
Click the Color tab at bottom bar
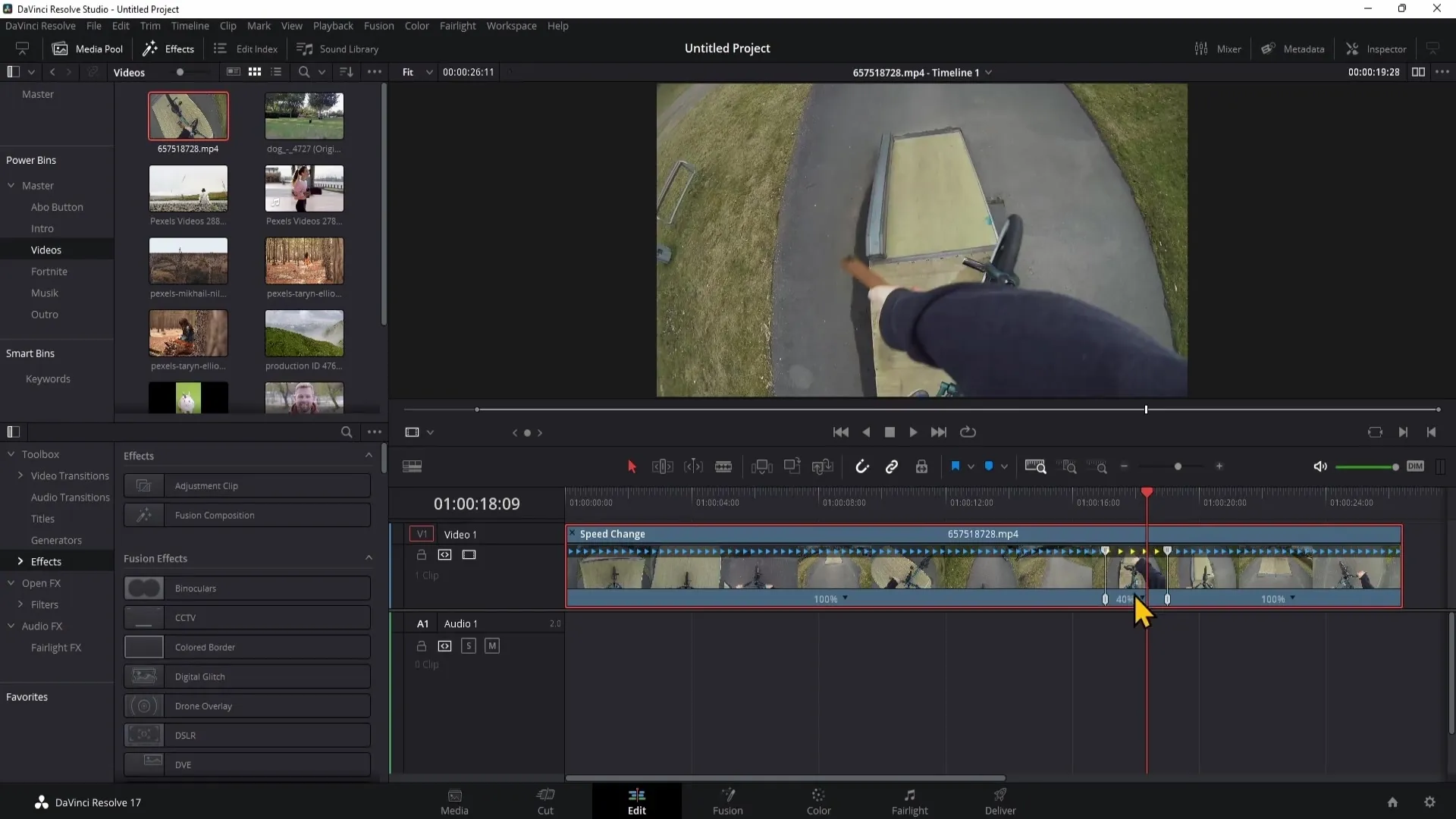(818, 800)
